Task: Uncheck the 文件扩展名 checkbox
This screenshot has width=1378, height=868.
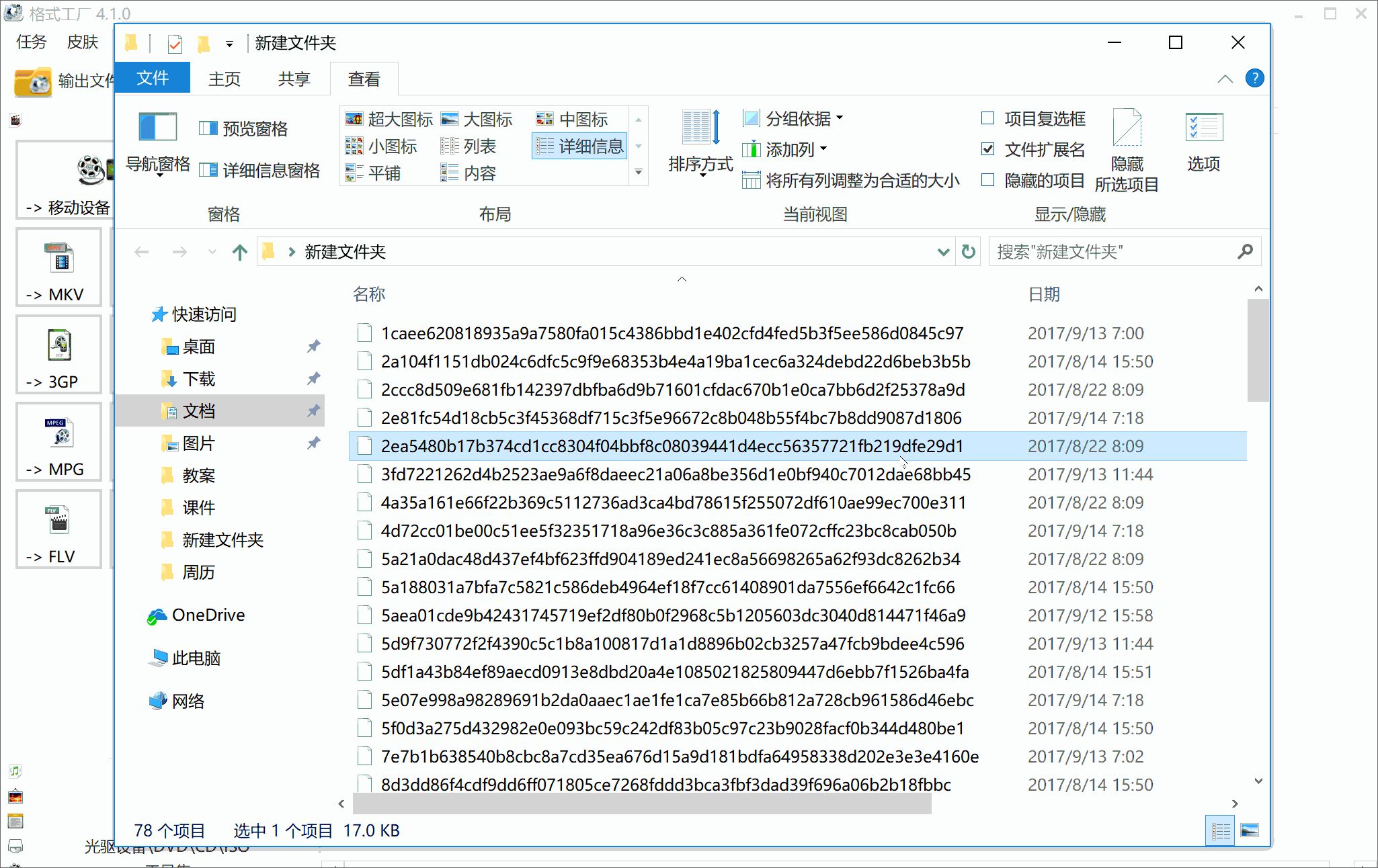Action: [x=987, y=149]
